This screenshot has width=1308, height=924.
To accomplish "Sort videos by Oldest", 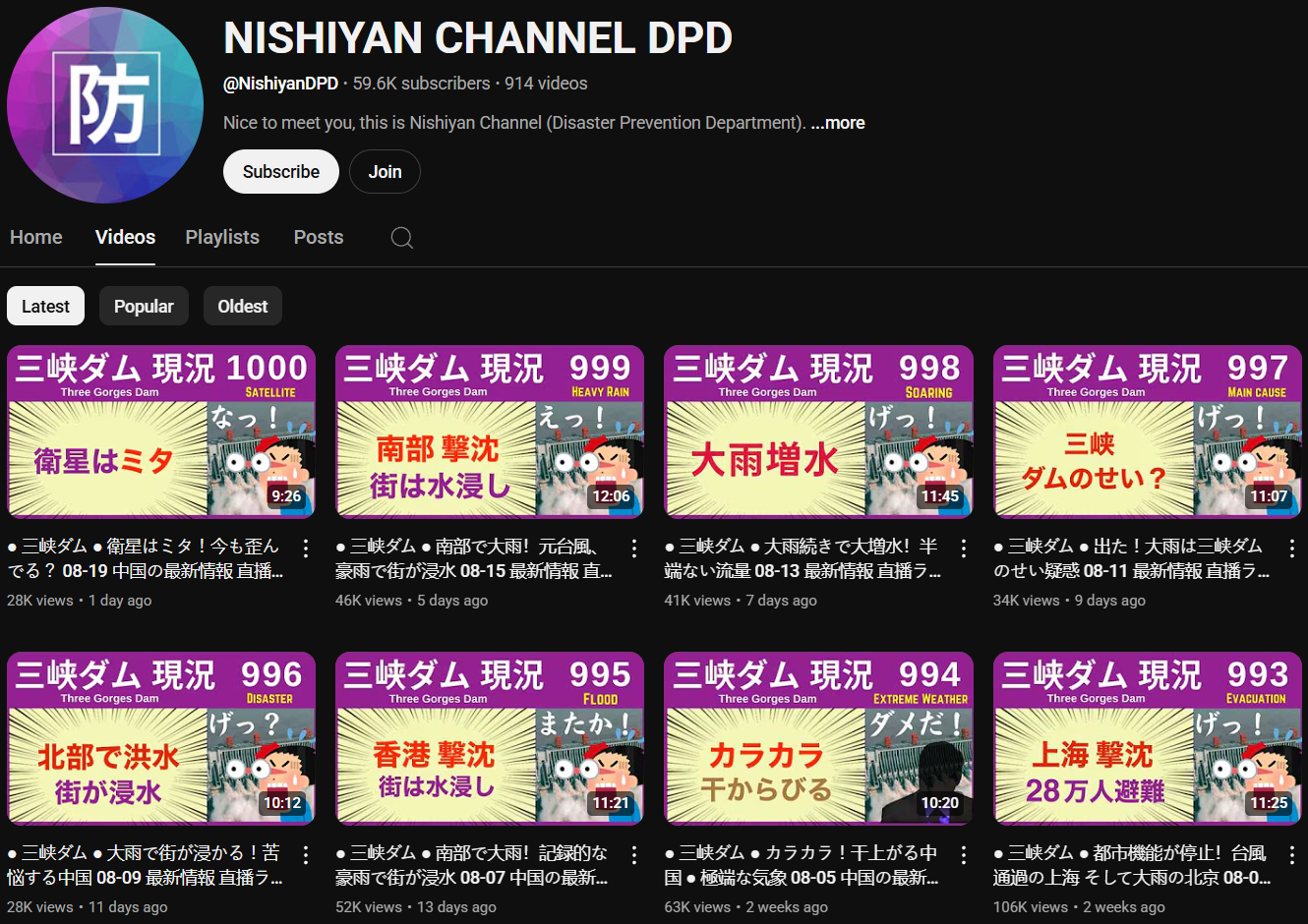I will [243, 306].
